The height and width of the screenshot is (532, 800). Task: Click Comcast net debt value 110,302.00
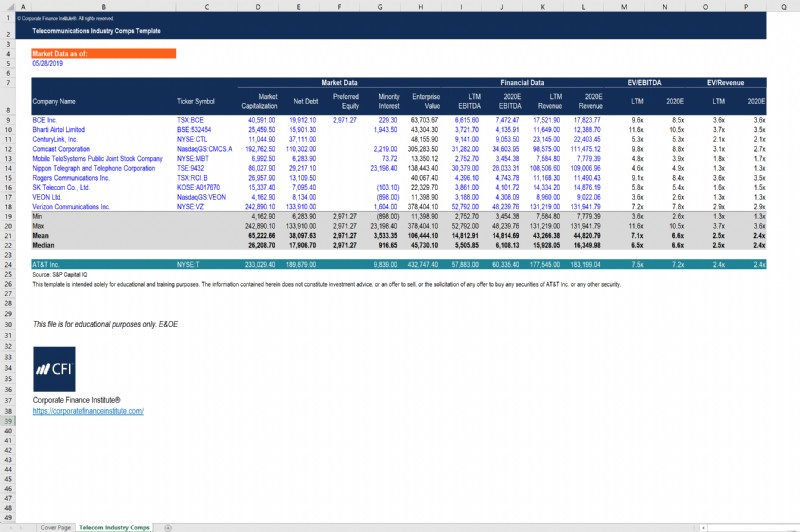301,149
